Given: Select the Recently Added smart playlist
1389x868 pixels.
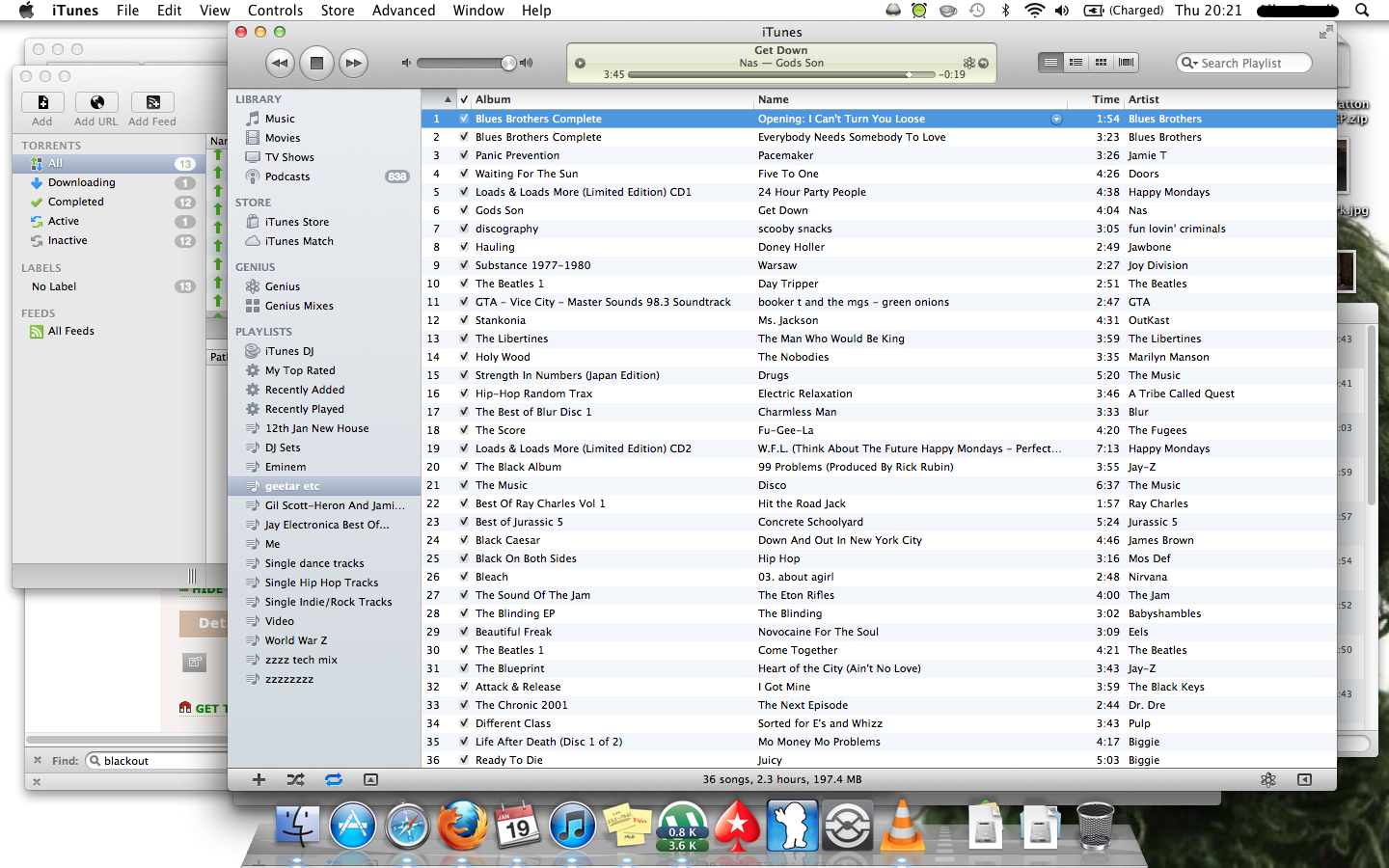Looking at the screenshot, I should (x=305, y=390).
